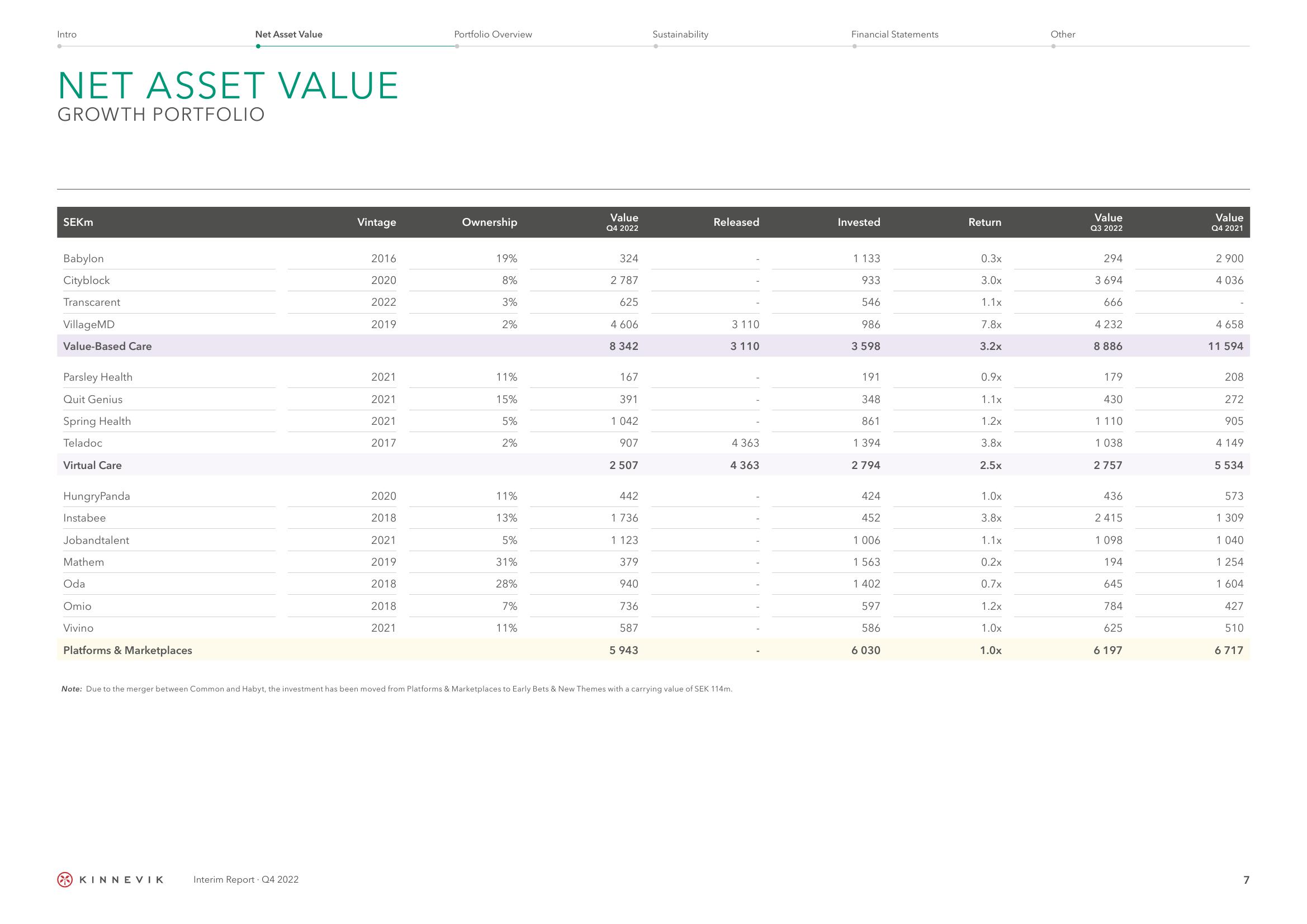This screenshot has height=924, width=1307.
Task: Click Instabee's Q4 2022 value 1 736
Action: click(x=624, y=518)
